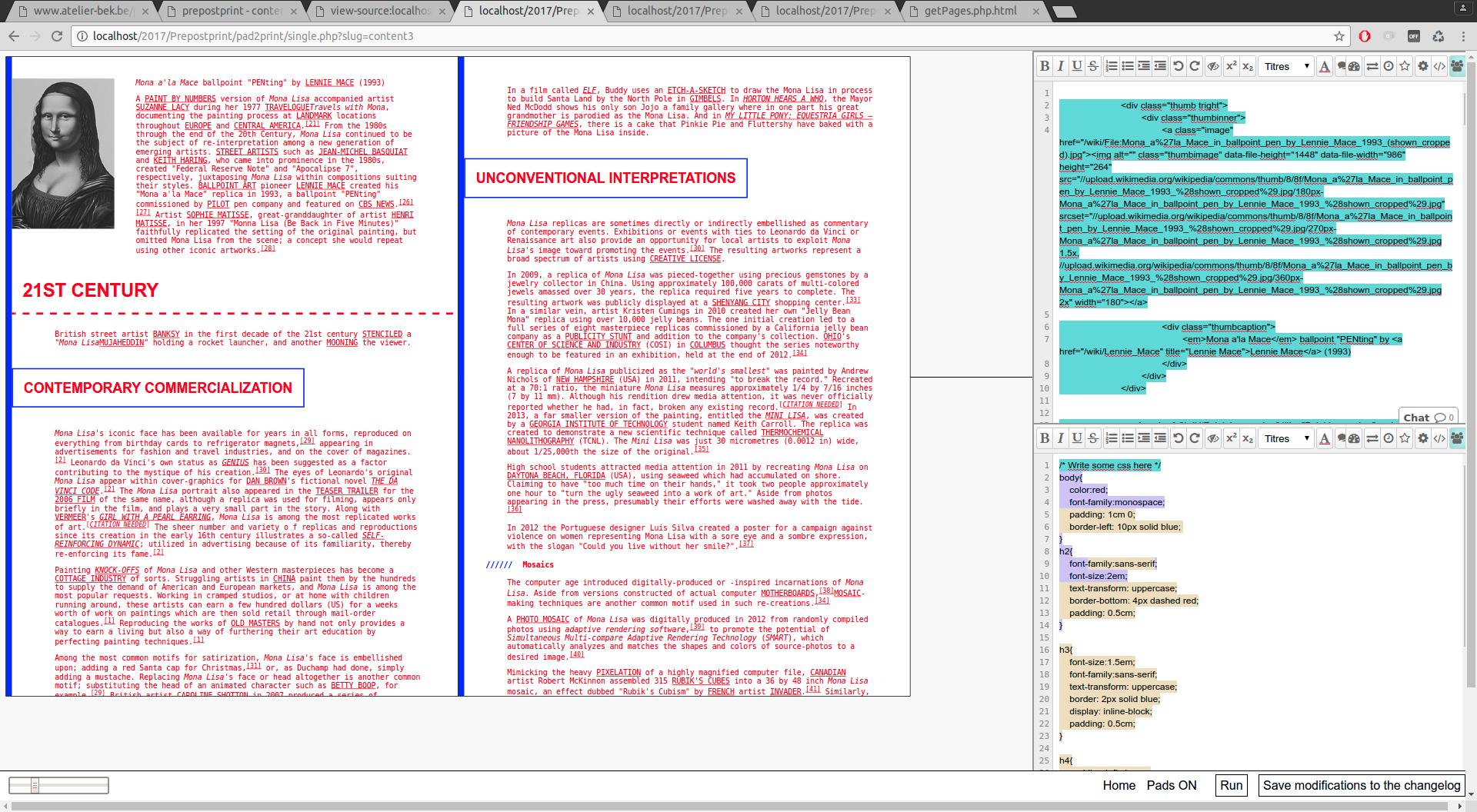Viewport: 1477px width, 812px height.
Task: Click text color icon in bottom editor toolbar
Action: (1324, 438)
